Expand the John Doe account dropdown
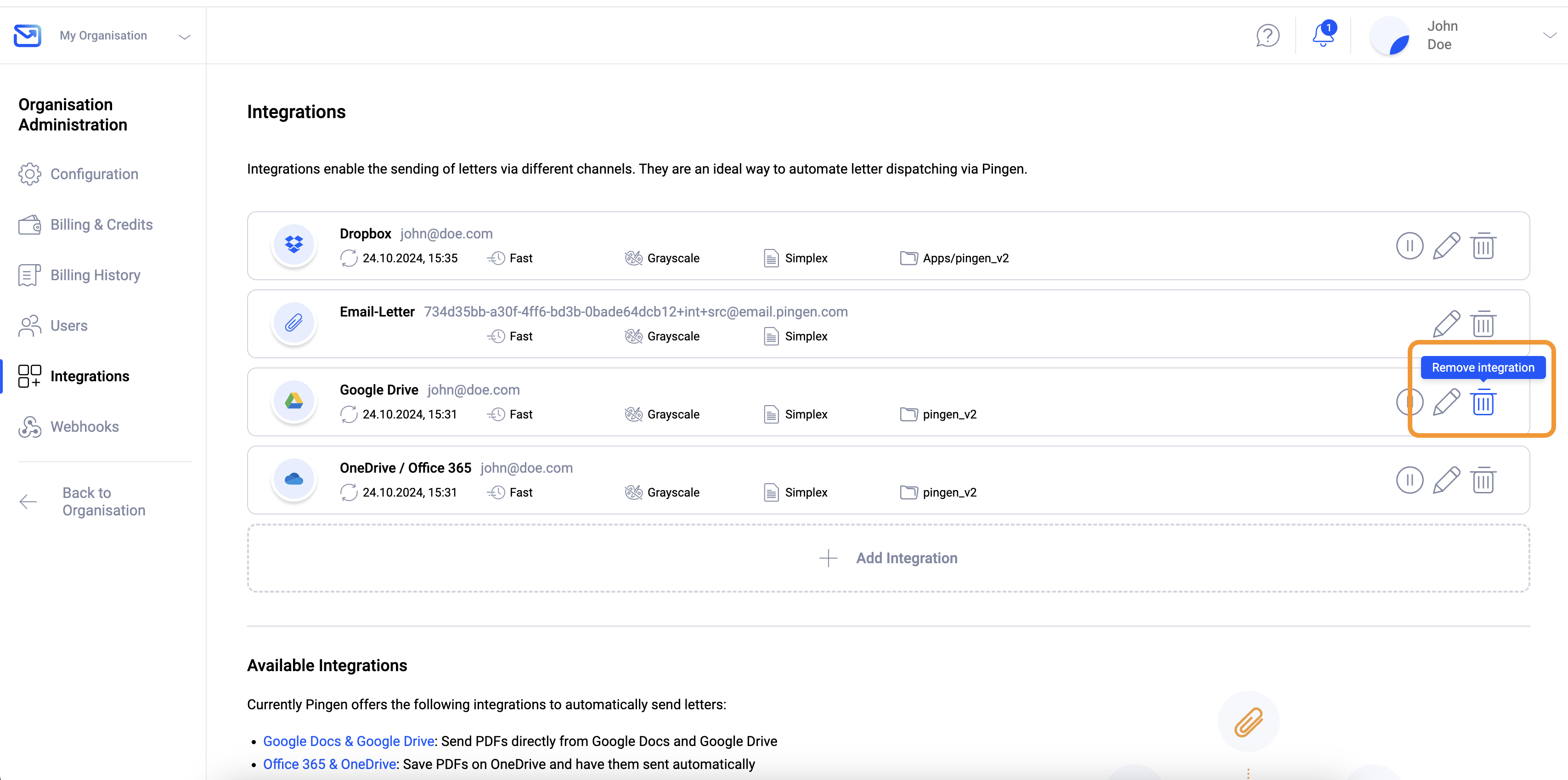This screenshot has height=780, width=1568. [1549, 35]
